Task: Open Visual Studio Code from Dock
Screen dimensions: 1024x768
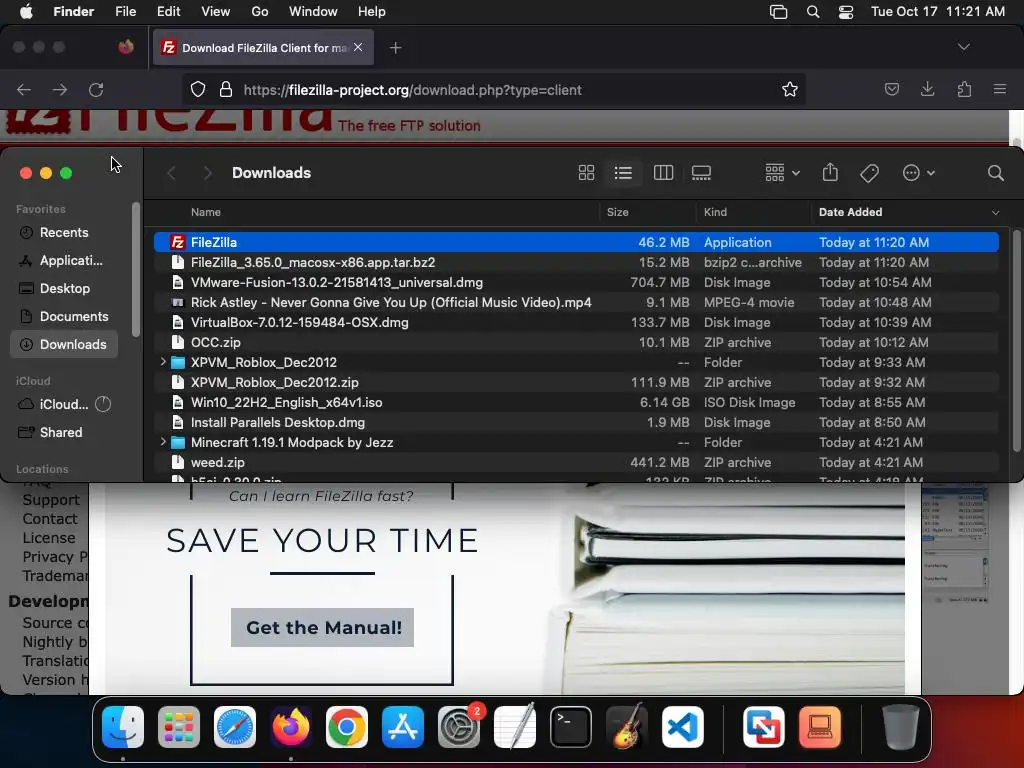Action: [682, 727]
